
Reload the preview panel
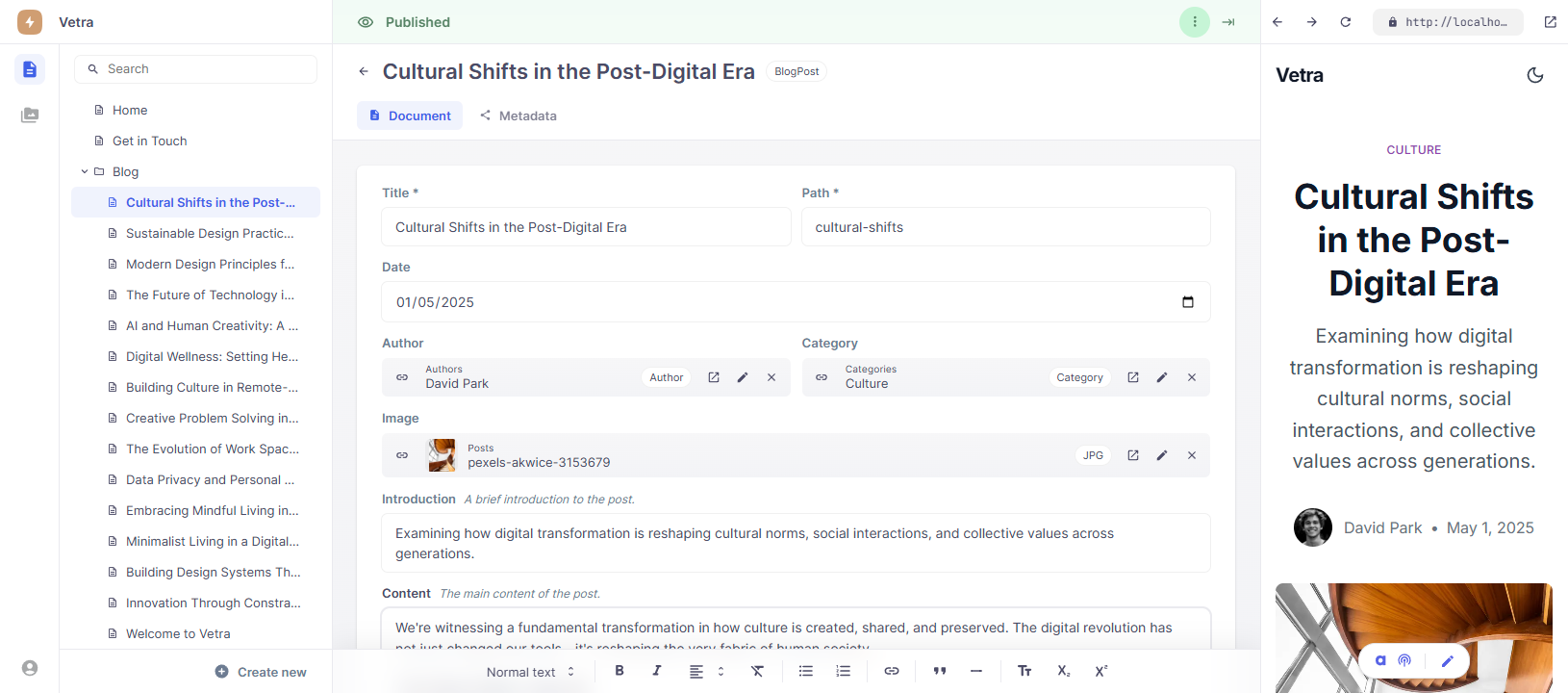[x=1346, y=22]
